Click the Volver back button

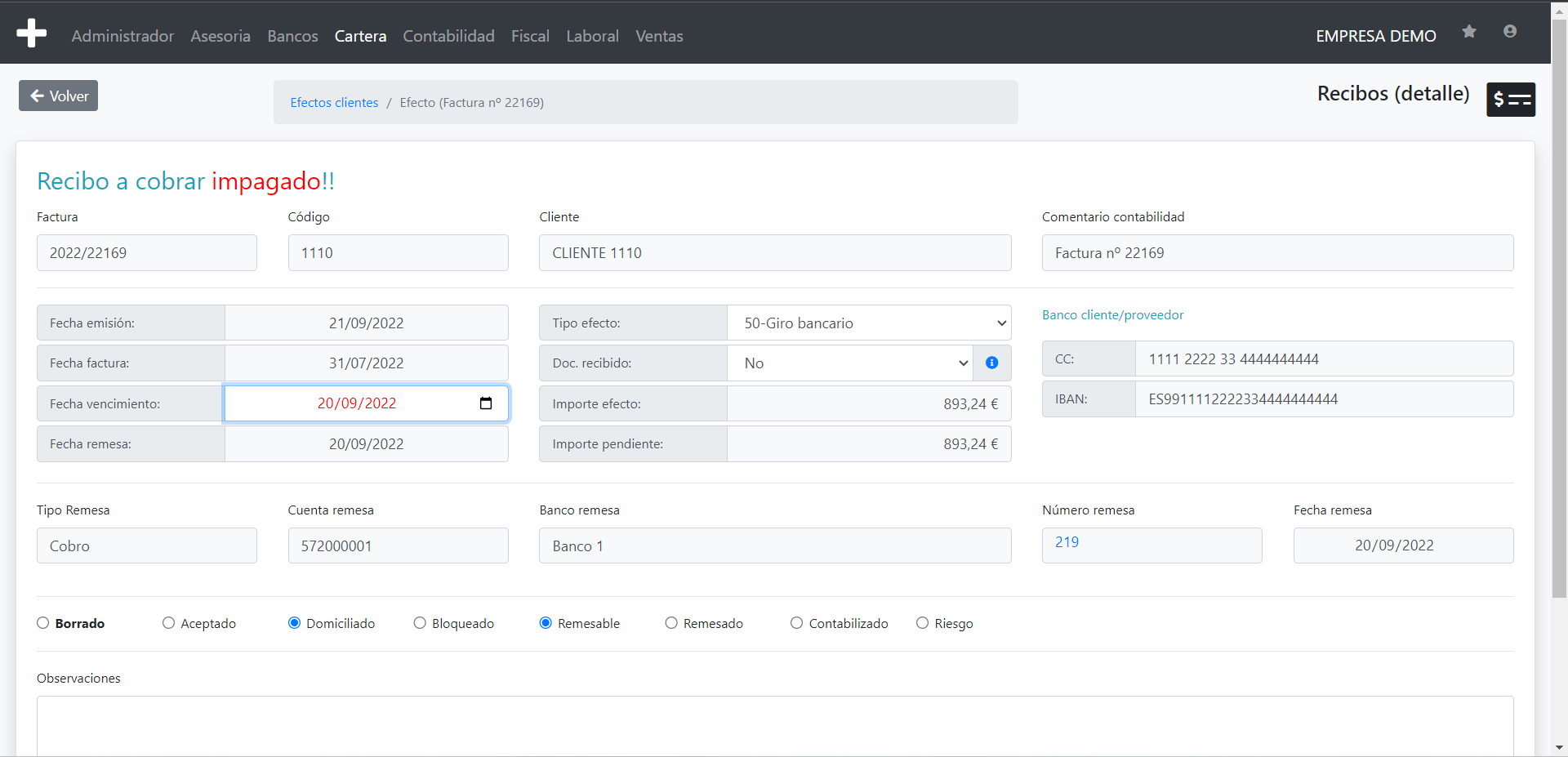point(58,96)
